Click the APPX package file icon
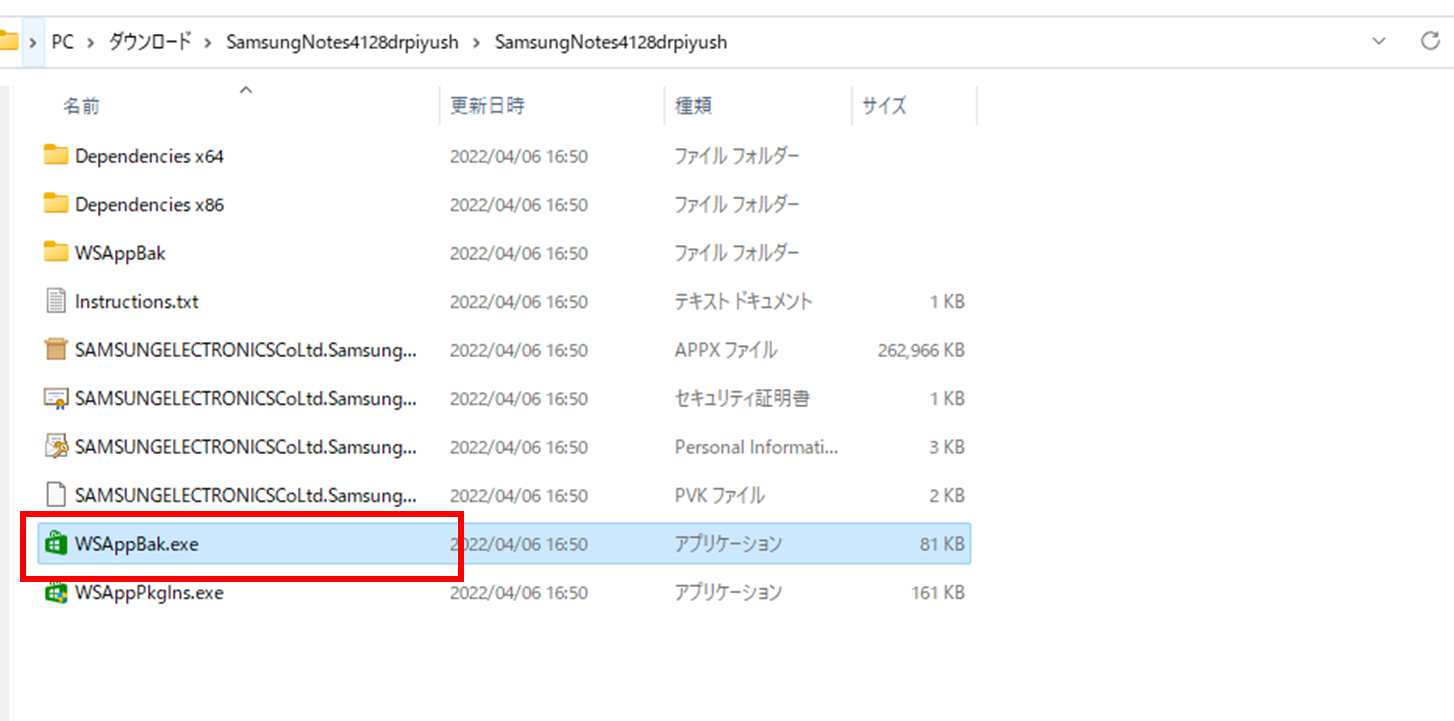This screenshot has height=721, width=1454. click(x=56, y=350)
